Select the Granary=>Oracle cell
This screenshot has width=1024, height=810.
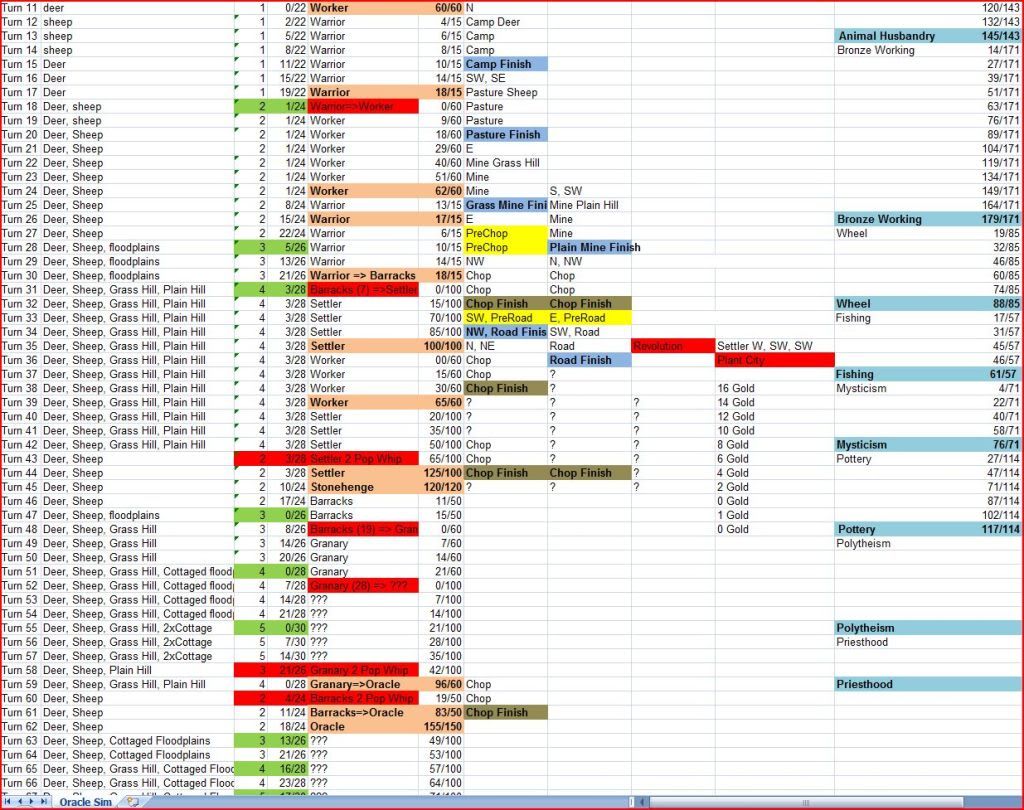(364, 685)
